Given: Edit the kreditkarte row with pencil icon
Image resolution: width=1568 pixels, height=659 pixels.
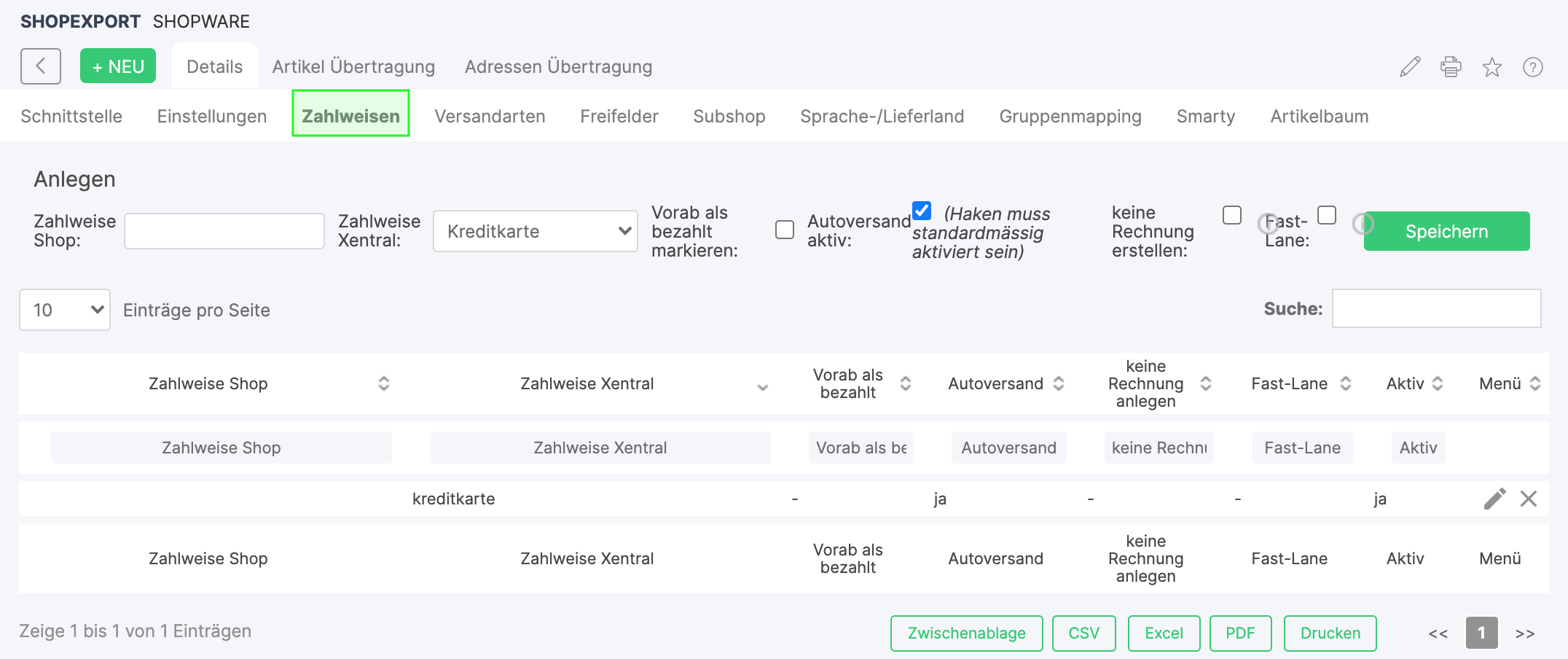Looking at the screenshot, I should [x=1494, y=499].
